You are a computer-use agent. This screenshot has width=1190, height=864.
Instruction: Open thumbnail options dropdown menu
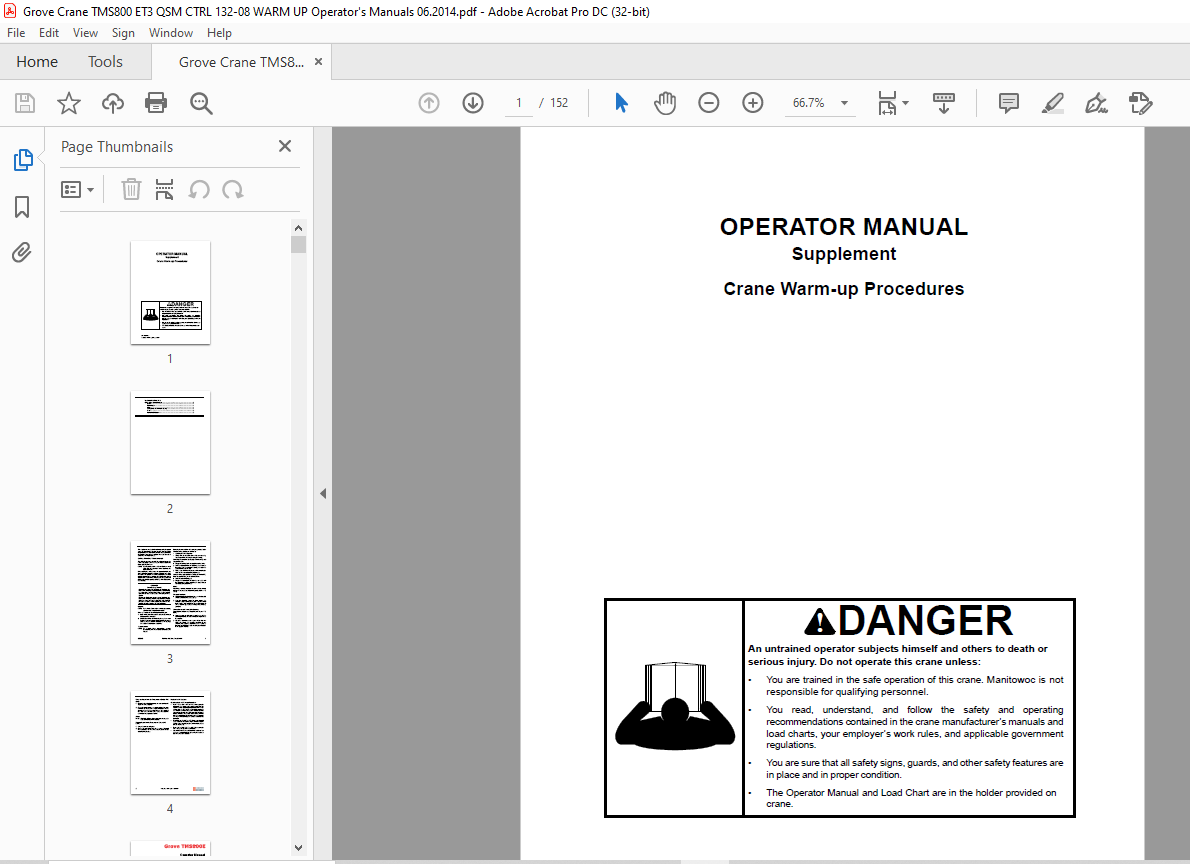[x=77, y=189]
